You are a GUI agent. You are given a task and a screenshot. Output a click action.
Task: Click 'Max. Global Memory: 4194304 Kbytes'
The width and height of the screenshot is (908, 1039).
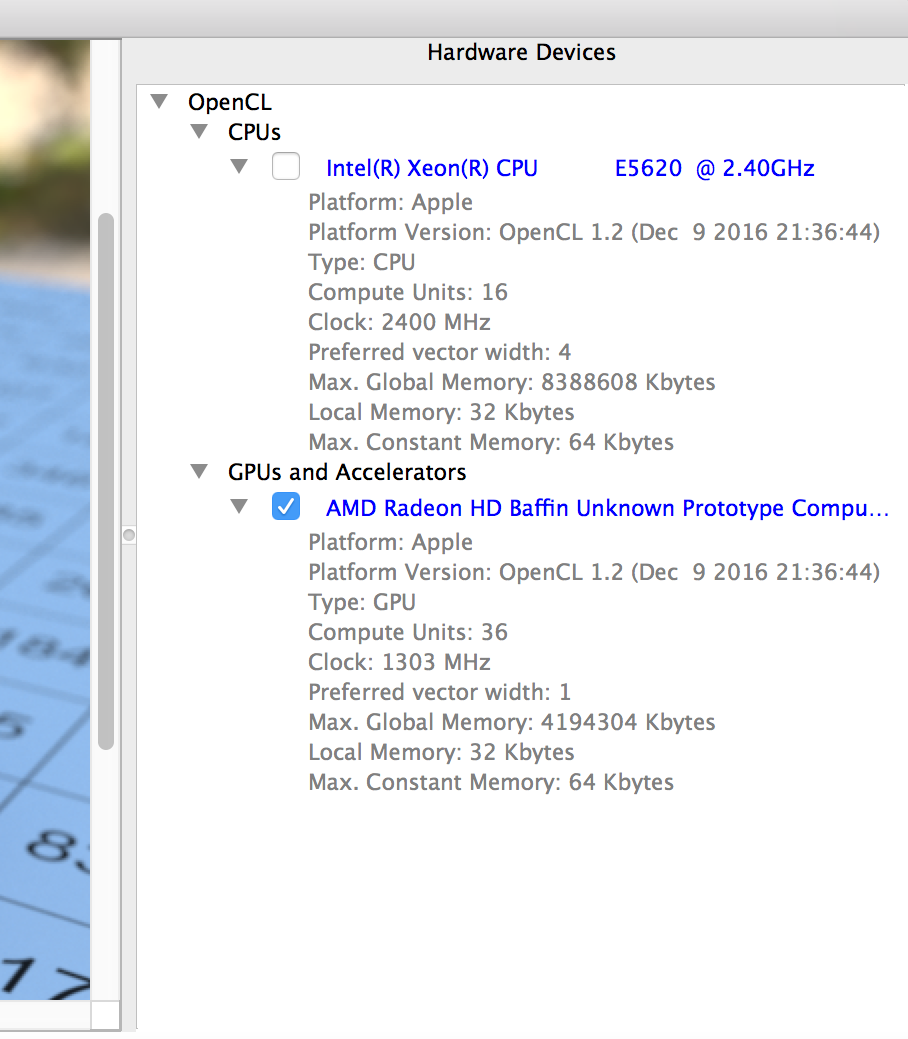tap(512, 722)
